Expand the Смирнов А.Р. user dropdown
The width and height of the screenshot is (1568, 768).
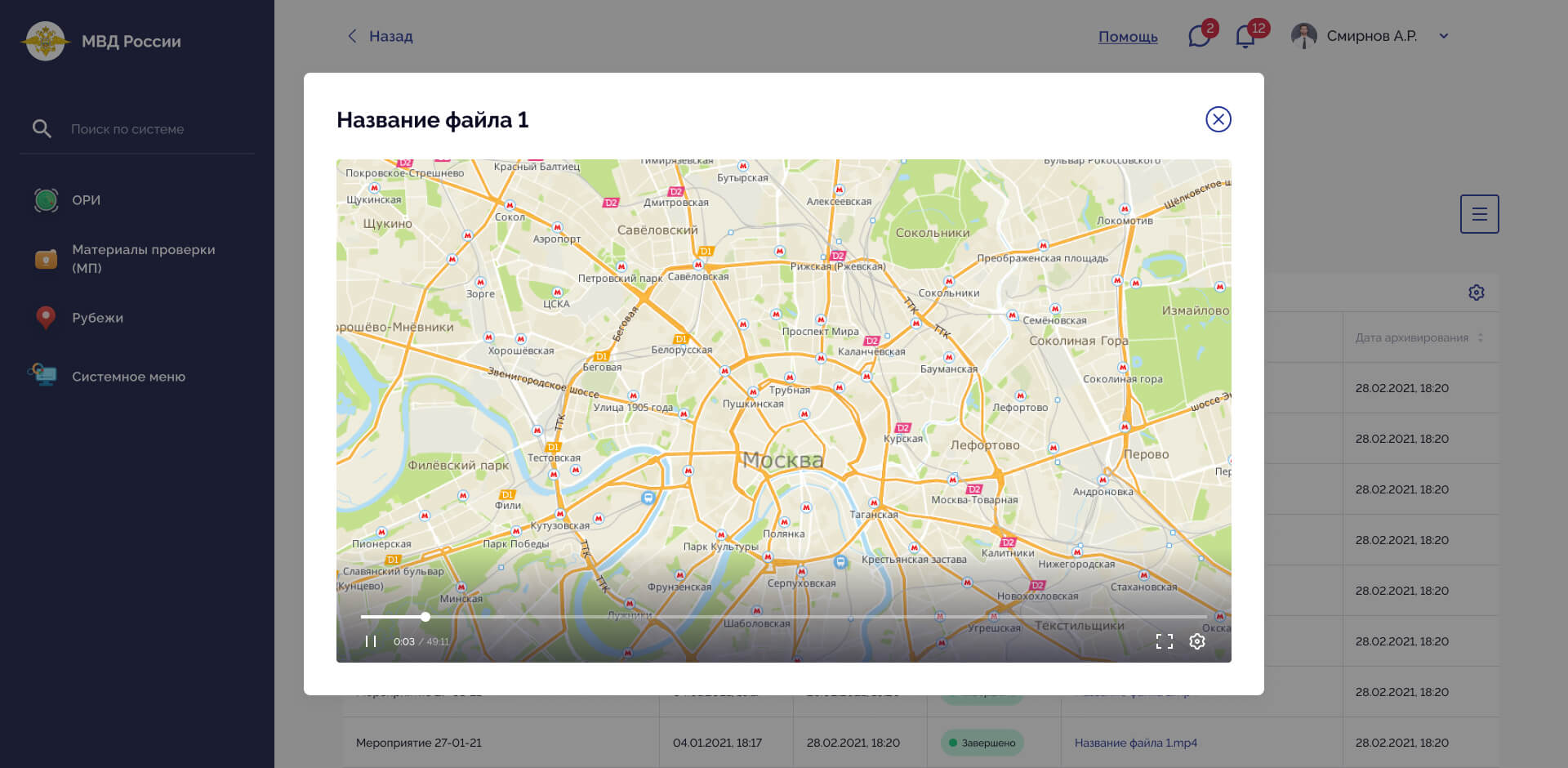pyautogui.click(x=1444, y=36)
